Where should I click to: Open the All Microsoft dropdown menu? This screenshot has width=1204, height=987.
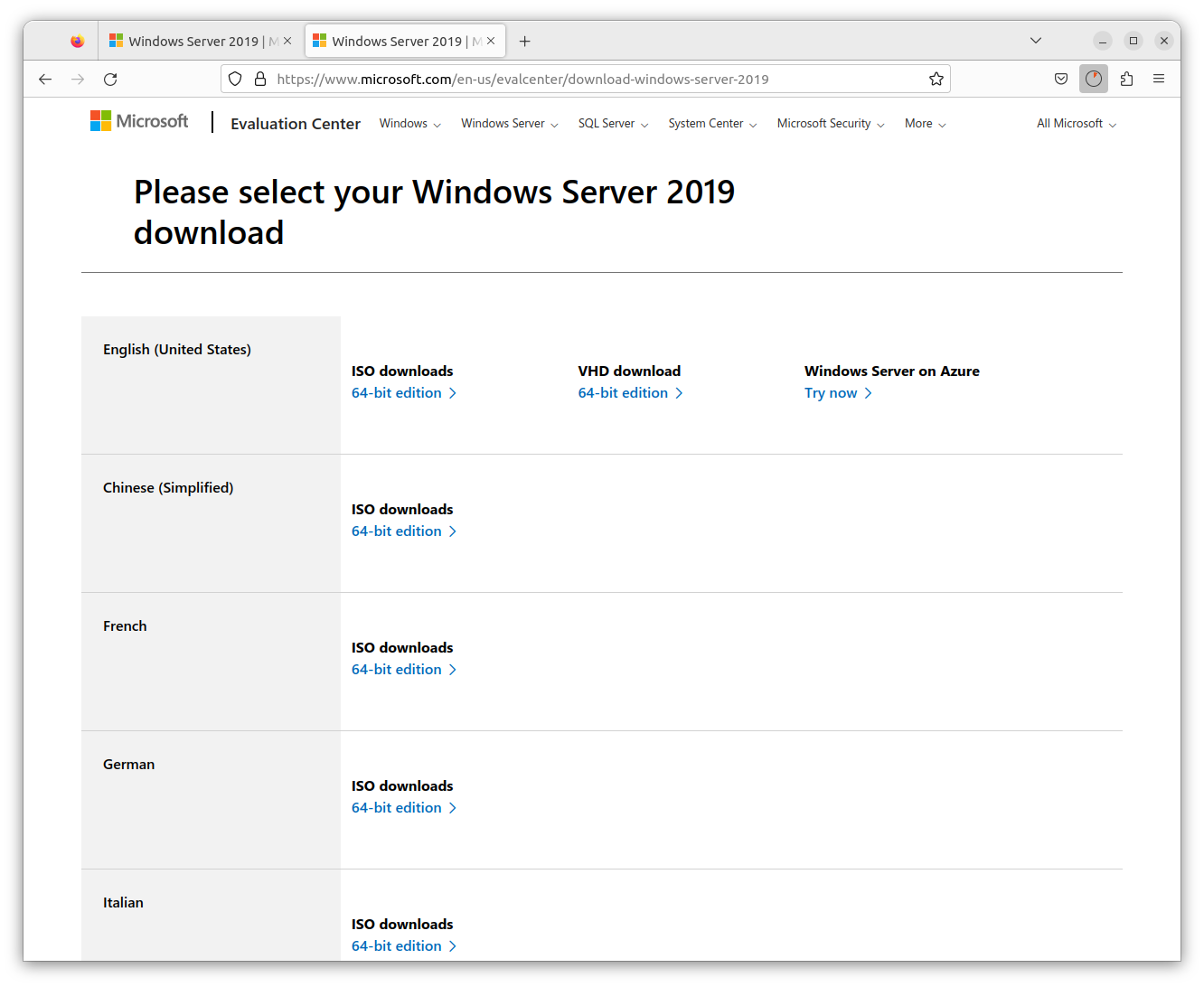click(1076, 124)
